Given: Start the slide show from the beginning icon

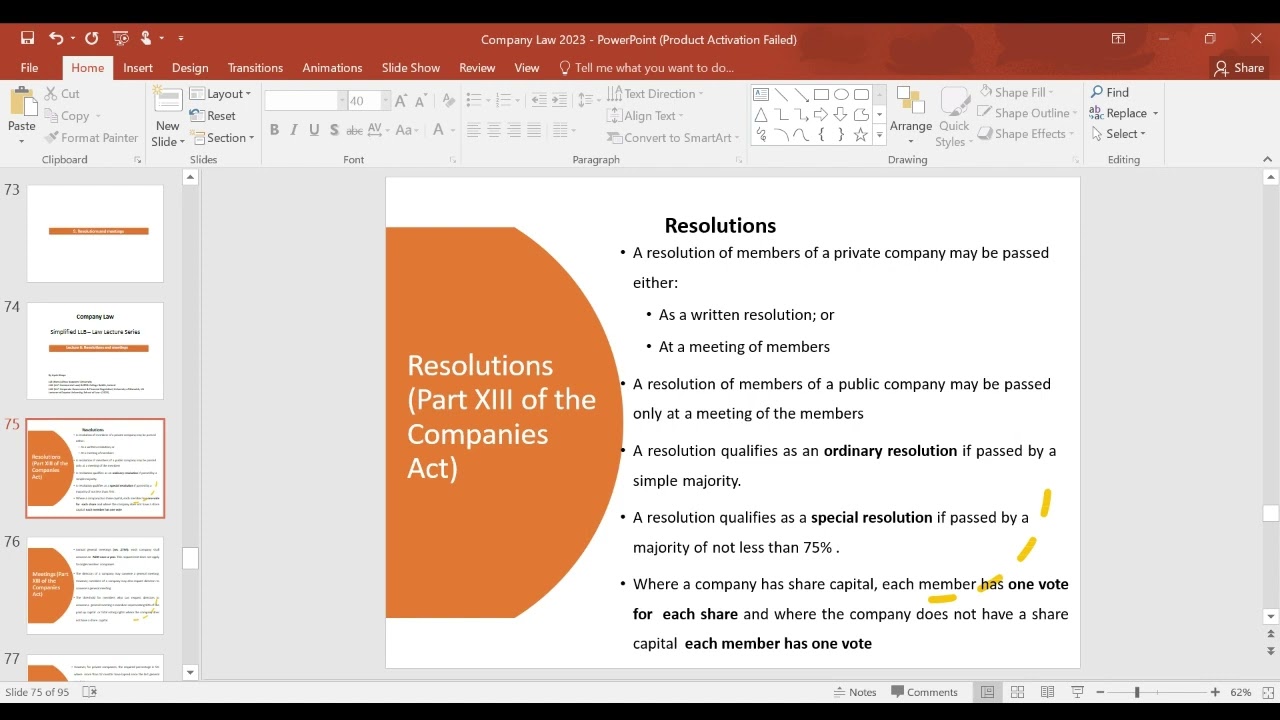Looking at the screenshot, I should [x=121, y=39].
